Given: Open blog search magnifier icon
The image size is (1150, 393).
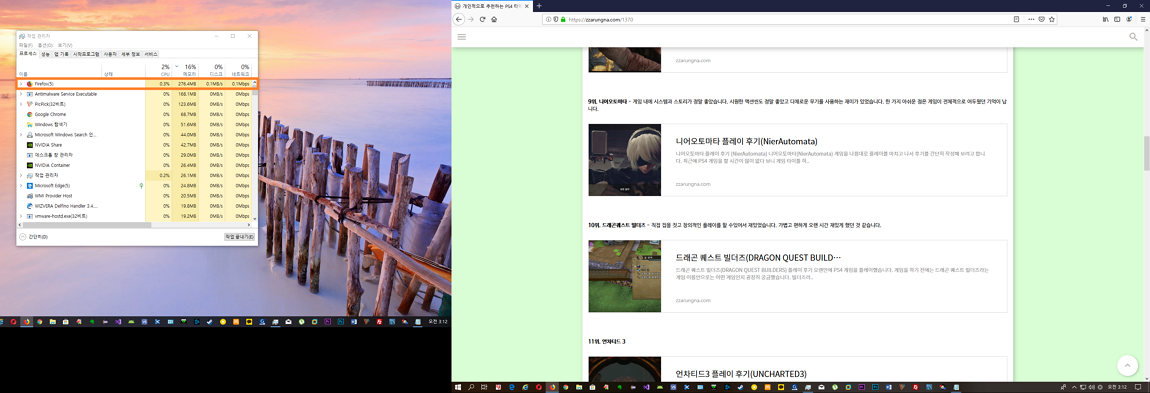Looking at the screenshot, I should (x=1134, y=36).
